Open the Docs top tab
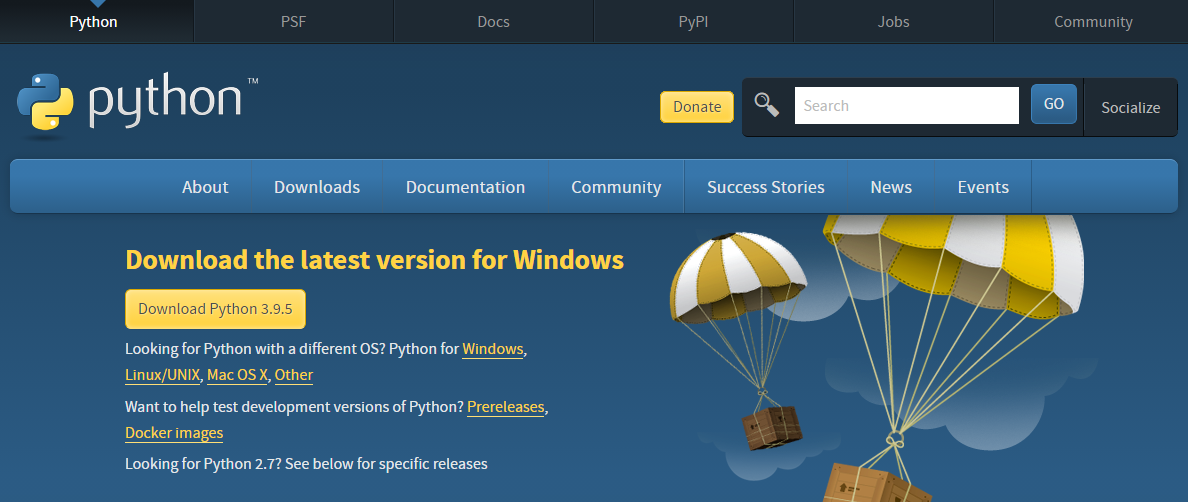The image size is (1188, 502). [x=493, y=22]
